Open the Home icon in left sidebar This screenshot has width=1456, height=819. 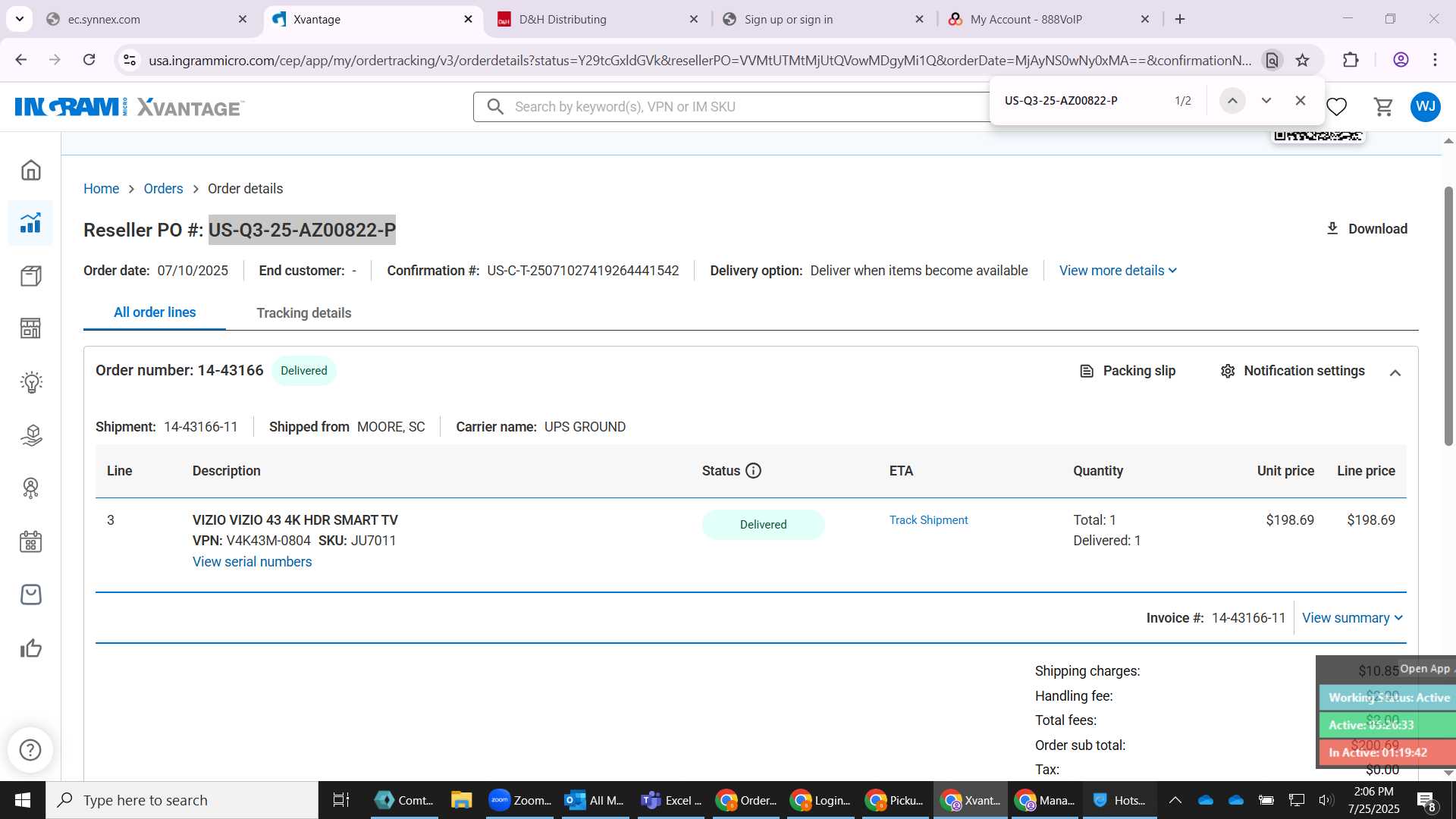click(31, 170)
